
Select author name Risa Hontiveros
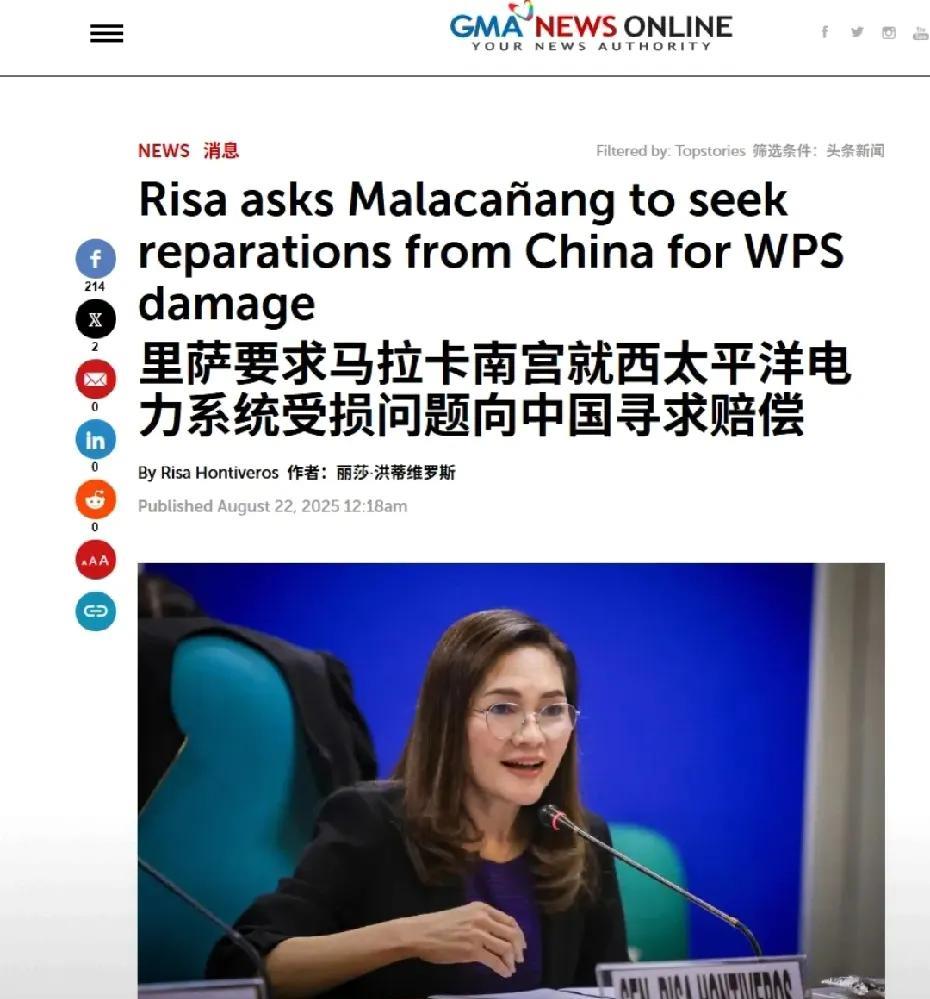219,473
